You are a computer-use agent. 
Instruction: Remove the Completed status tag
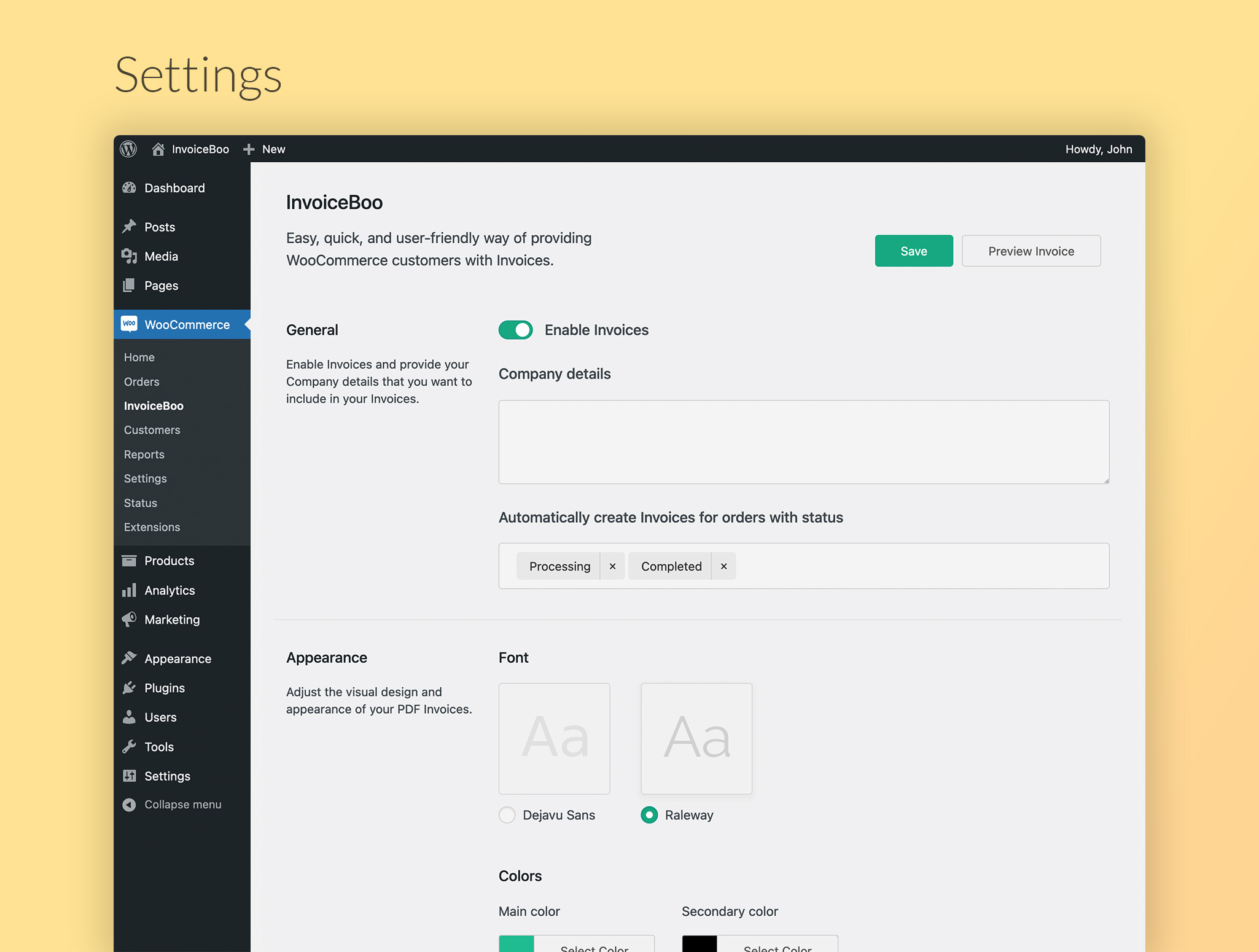[x=723, y=566]
